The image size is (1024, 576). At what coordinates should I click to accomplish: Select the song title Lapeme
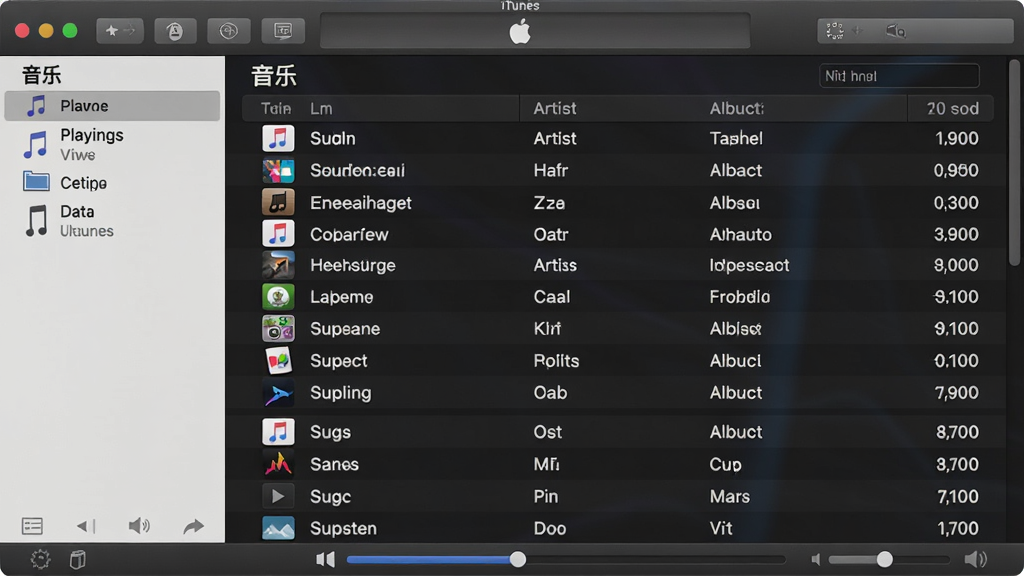342,296
